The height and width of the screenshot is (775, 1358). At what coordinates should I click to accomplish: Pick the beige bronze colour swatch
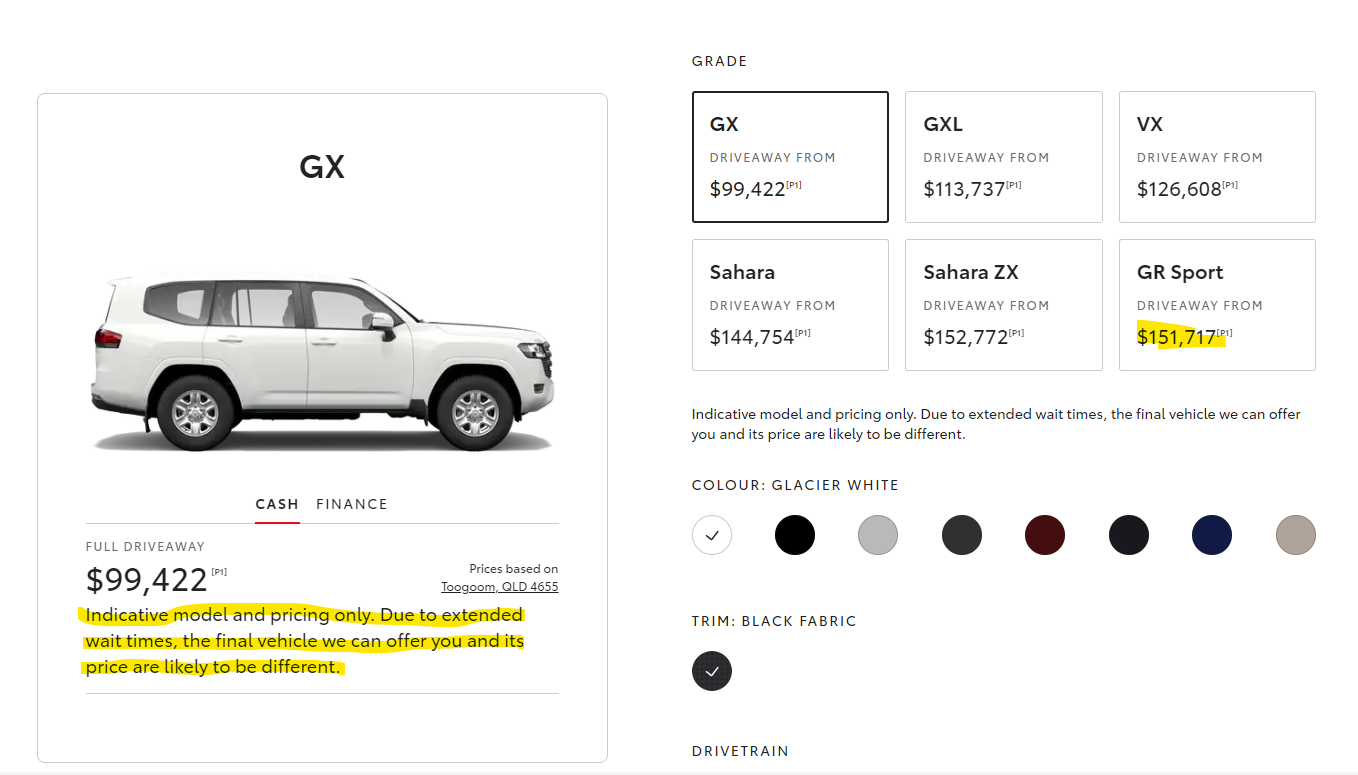(1296, 535)
